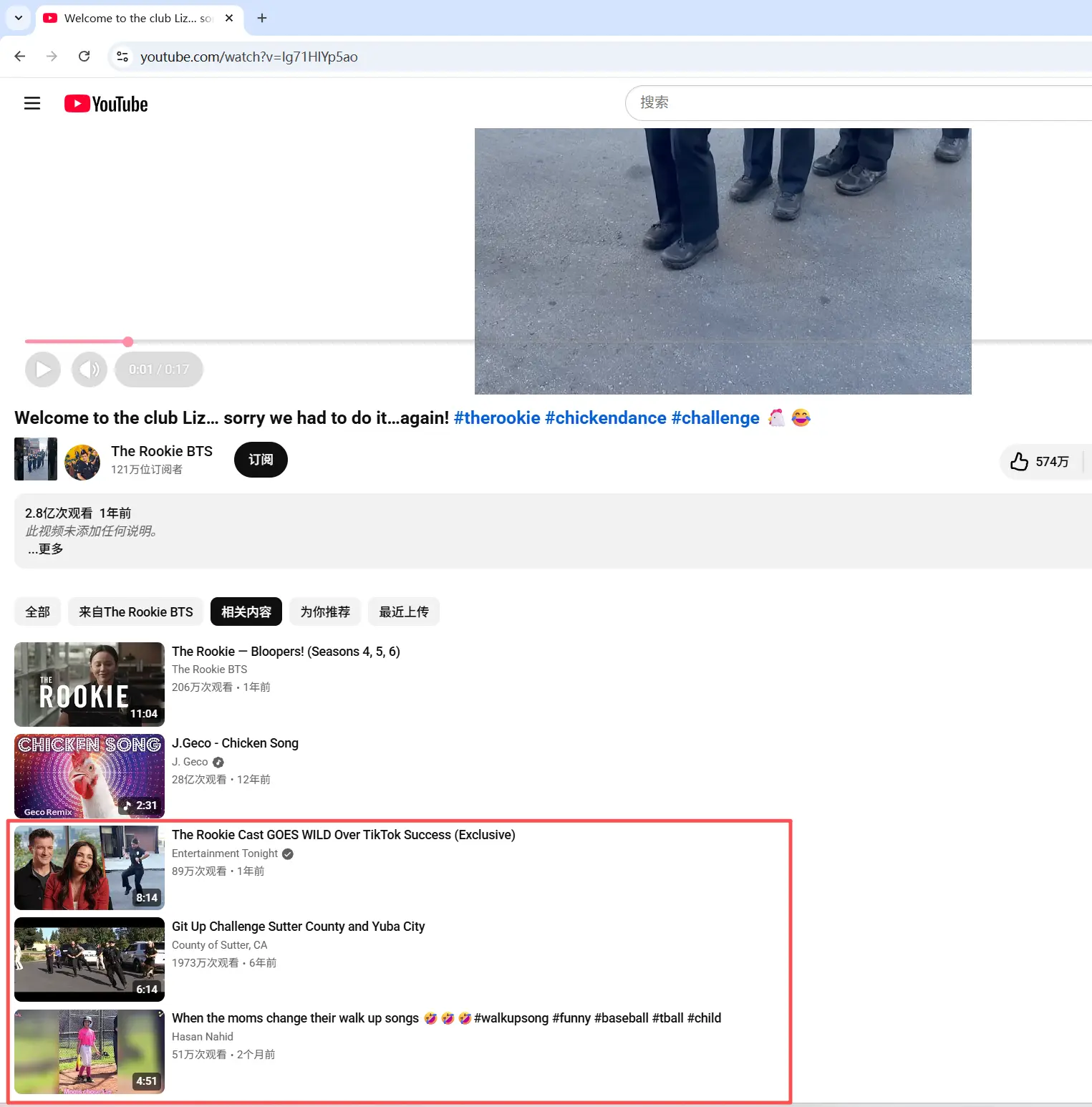Open The Rookie Bloopers video thumbnail
The width and height of the screenshot is (1092, 1107).
click(x=90, y=685)
